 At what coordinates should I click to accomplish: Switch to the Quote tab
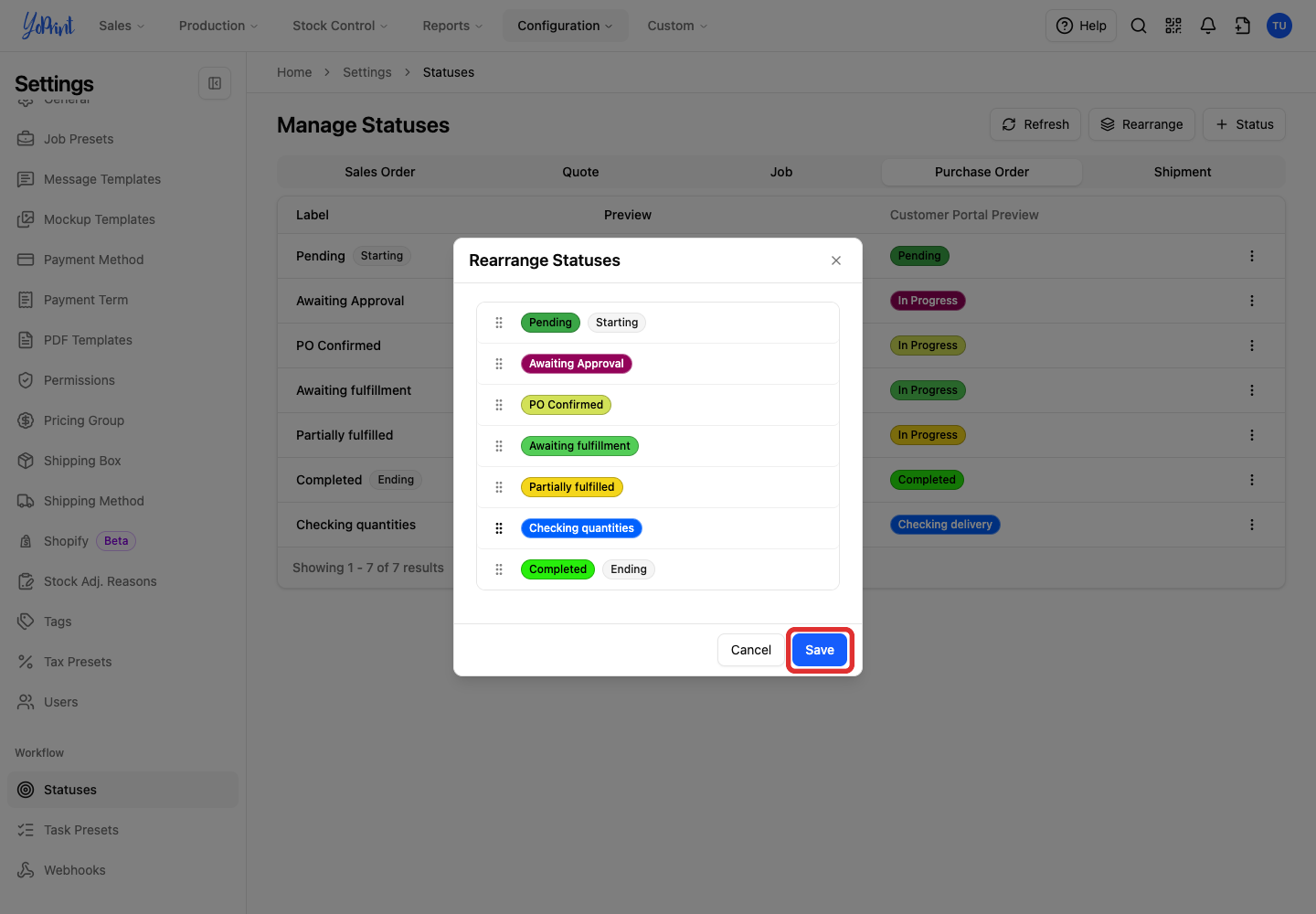click(x=580, y=172)
